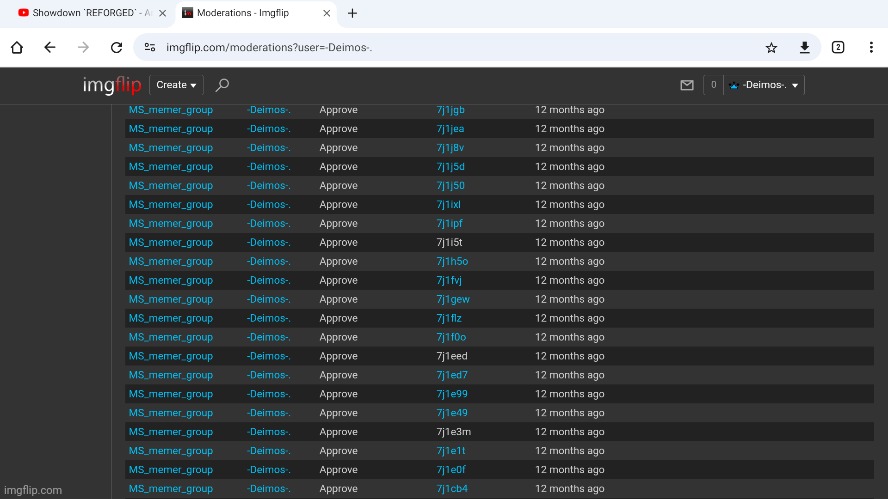
Task: Open image link 7j1j50
Action: click(450, 185)
